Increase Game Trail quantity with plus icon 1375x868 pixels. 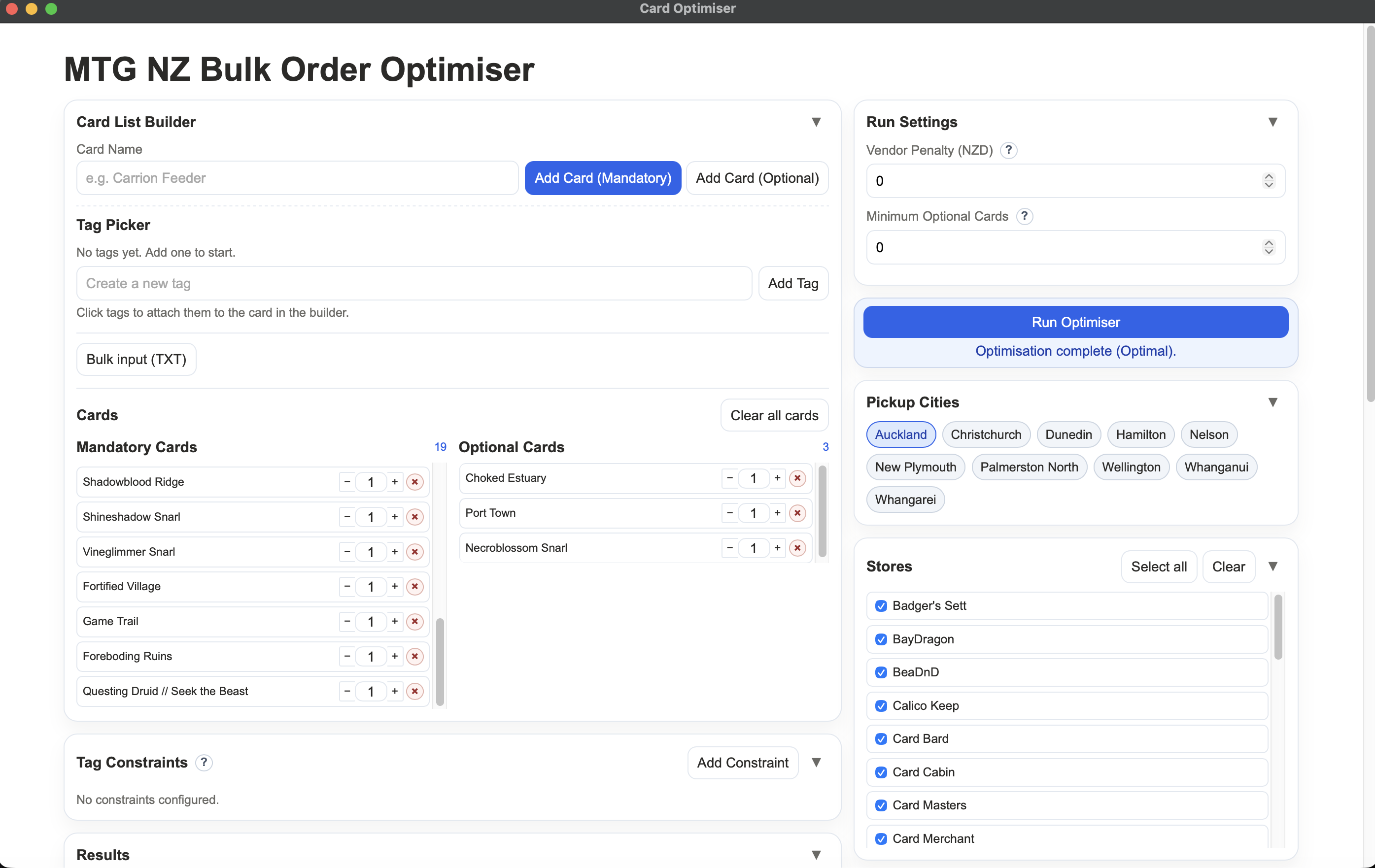point(395,622)
